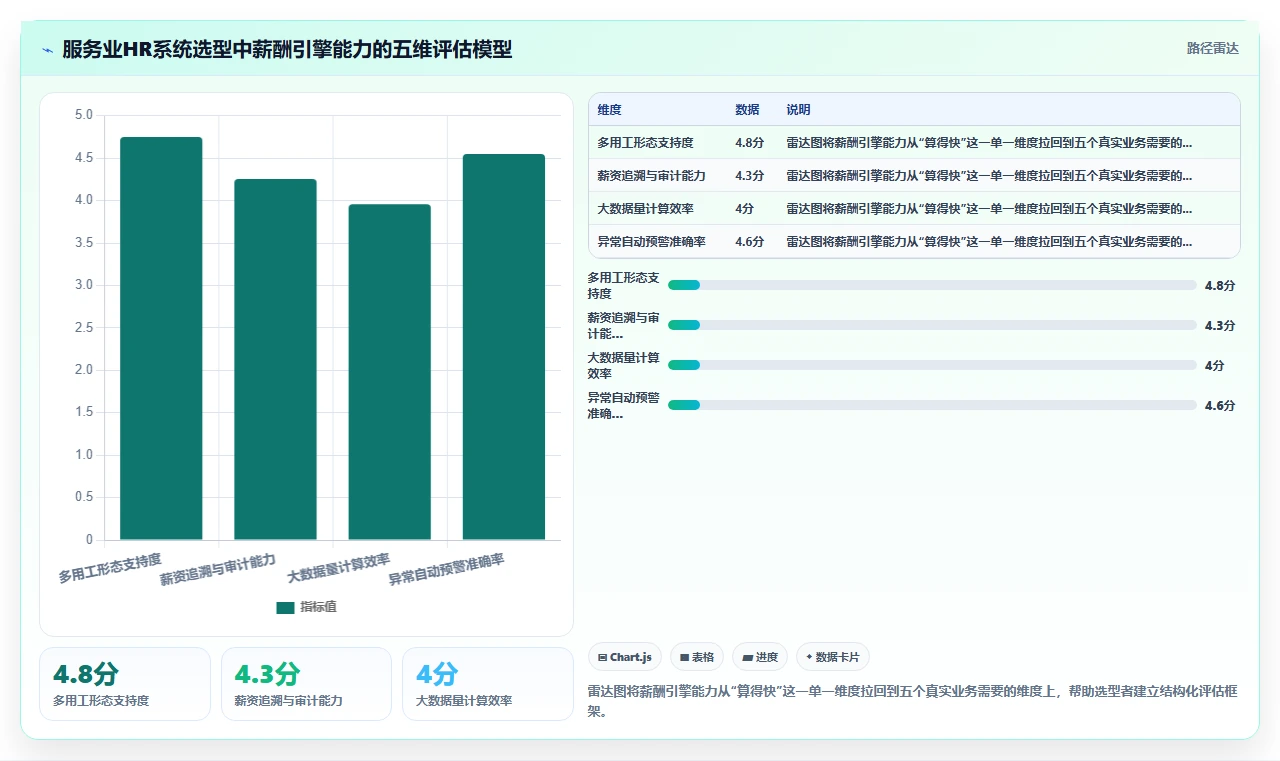Click the 大数据量计算效率 bar in the chart
1280x761 pixels.
point(389,372)
